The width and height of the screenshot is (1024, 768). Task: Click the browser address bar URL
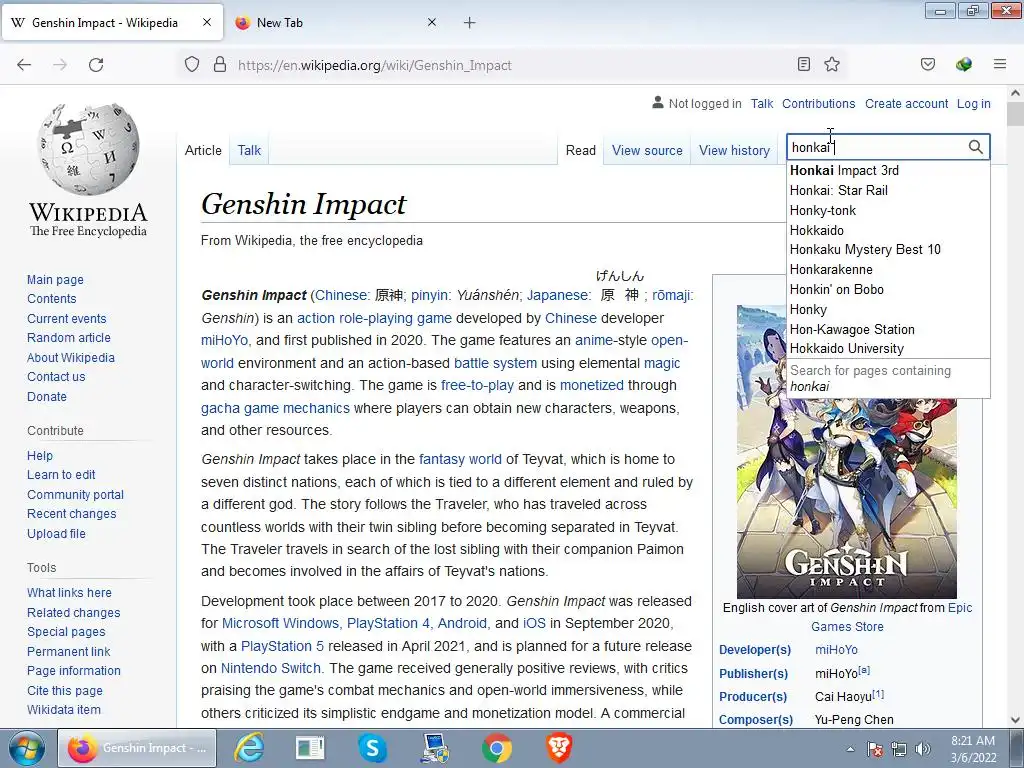click(374, 65)
